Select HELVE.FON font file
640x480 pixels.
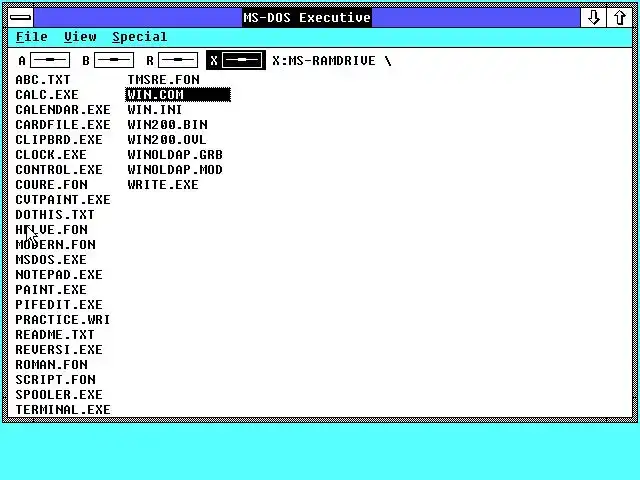pyautogui.click(x=51, y=230)
